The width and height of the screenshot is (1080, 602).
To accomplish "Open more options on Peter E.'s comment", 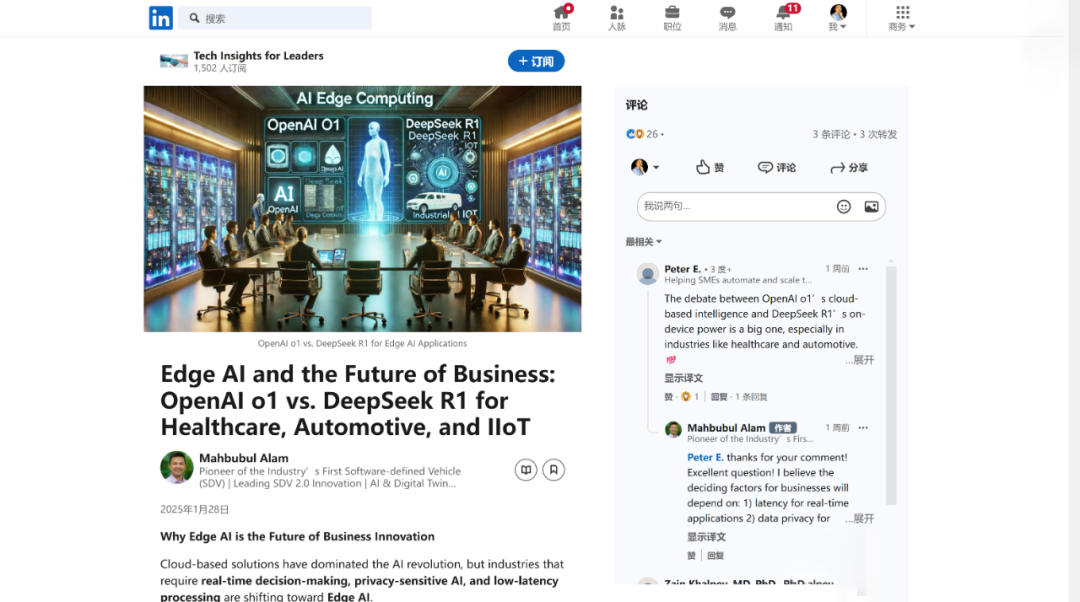I will (x=863, y=269).
